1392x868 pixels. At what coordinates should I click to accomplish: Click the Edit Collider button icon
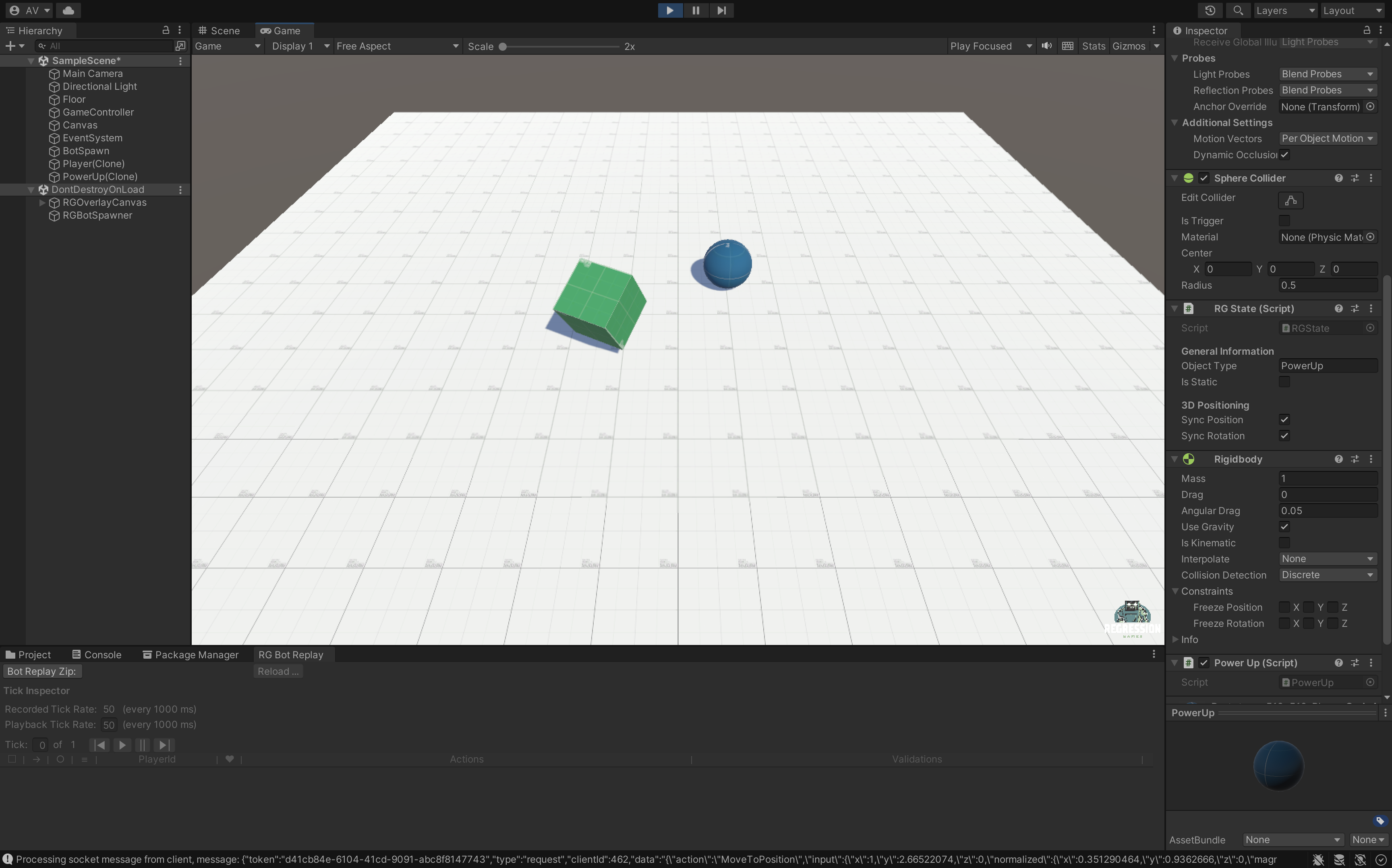(1290, 200)
